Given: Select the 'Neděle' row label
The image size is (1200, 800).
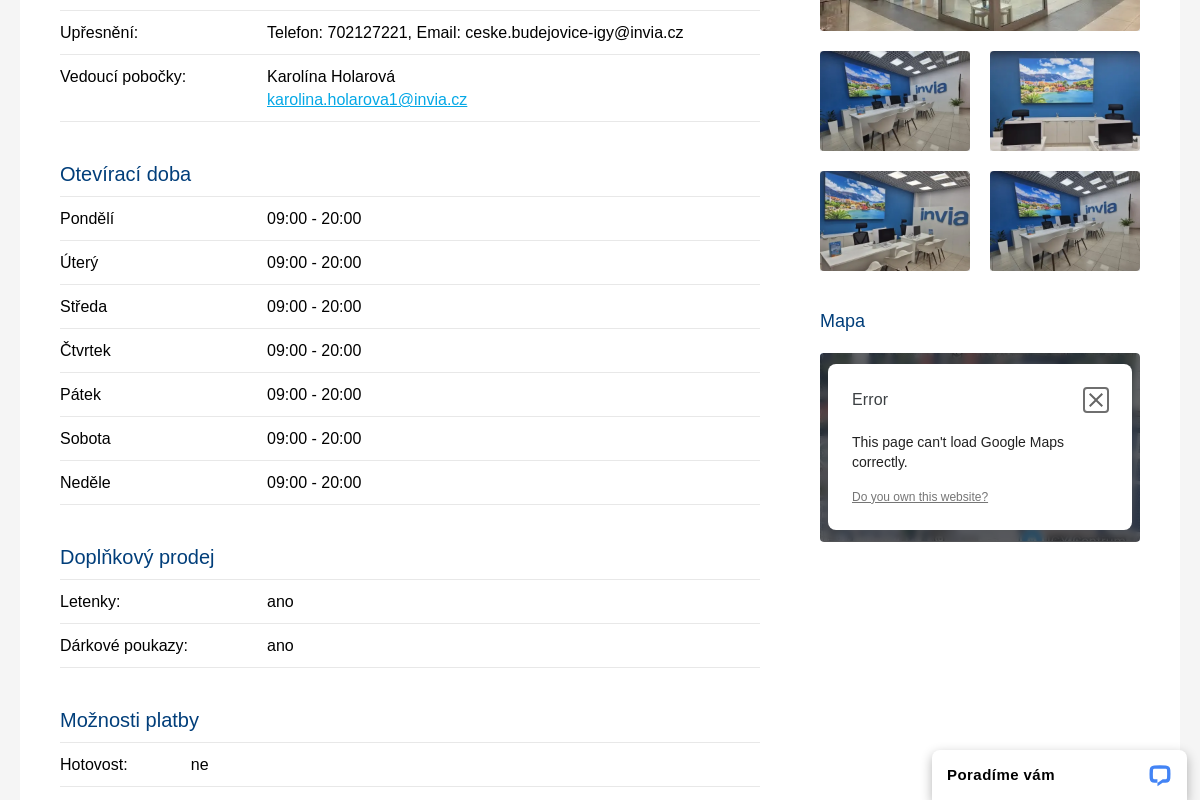Looking at the screenshot, I should (85, 483).
